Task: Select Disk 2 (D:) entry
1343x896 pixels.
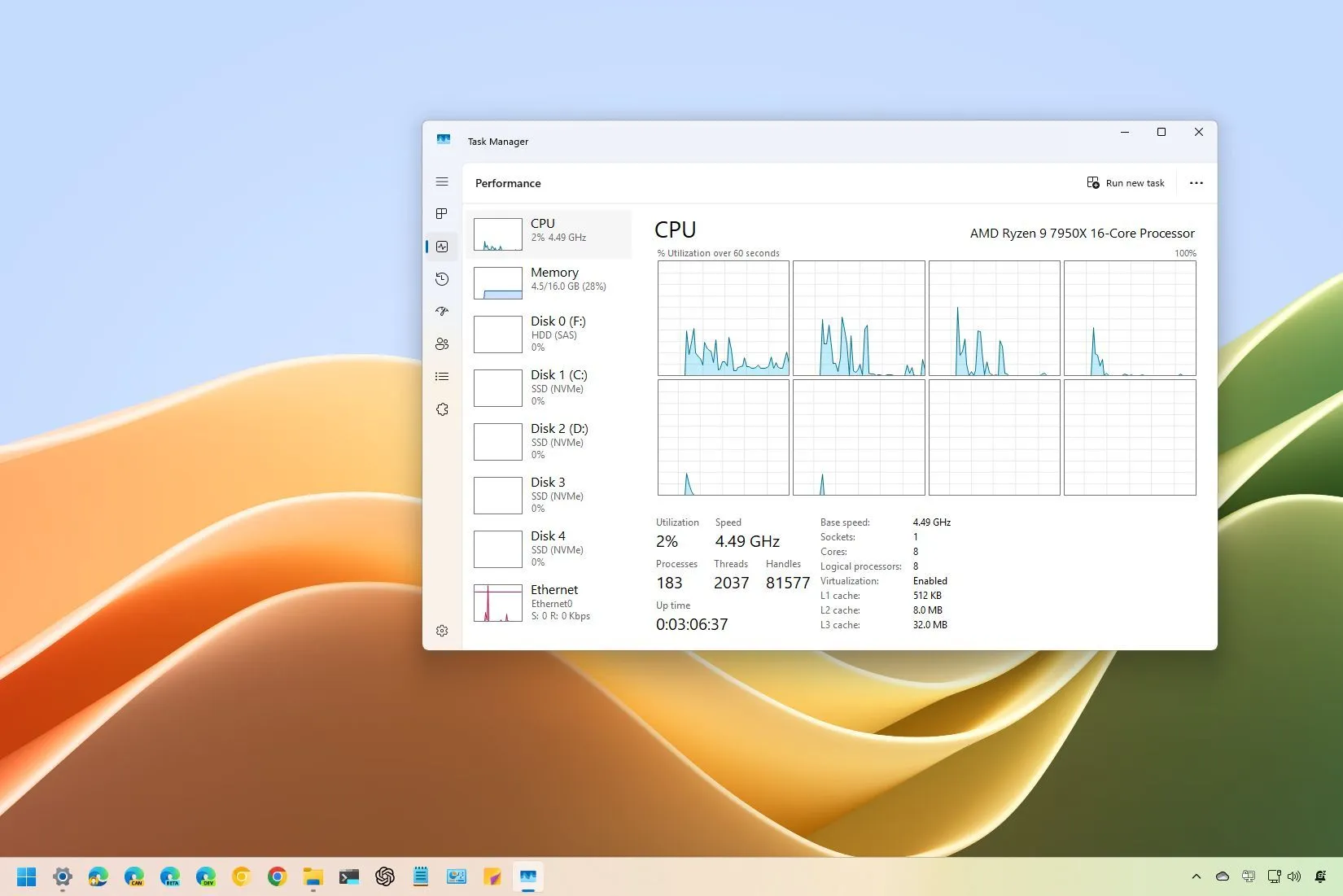Action: (549, 442)
